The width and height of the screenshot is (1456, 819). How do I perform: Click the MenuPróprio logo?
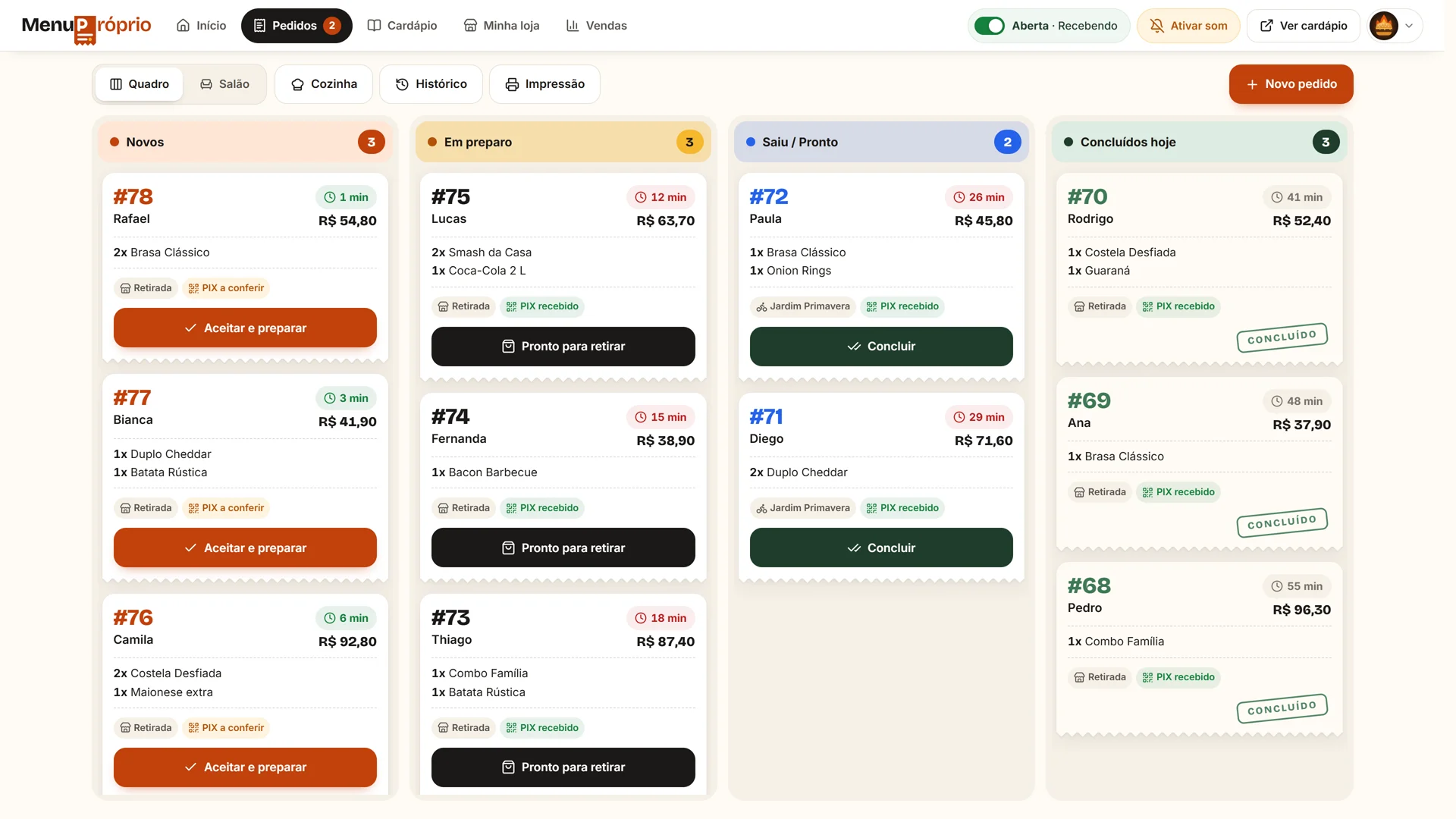coord(86,27)
